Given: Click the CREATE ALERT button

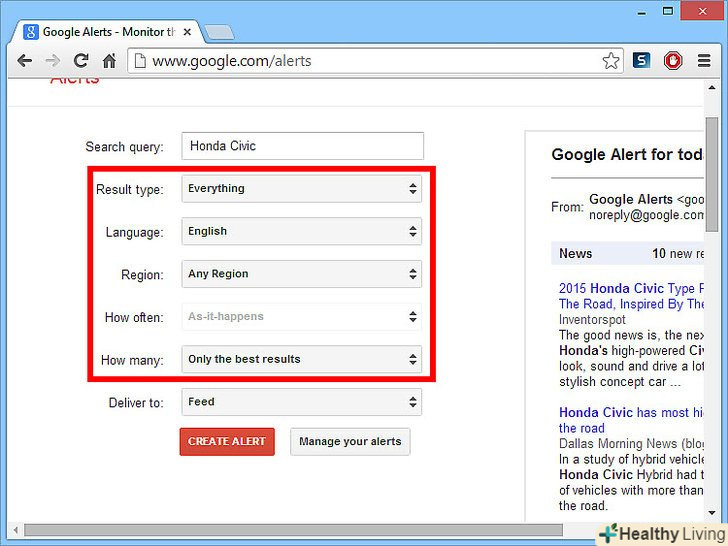Looking at the screenshot, I should click(227, 442).
